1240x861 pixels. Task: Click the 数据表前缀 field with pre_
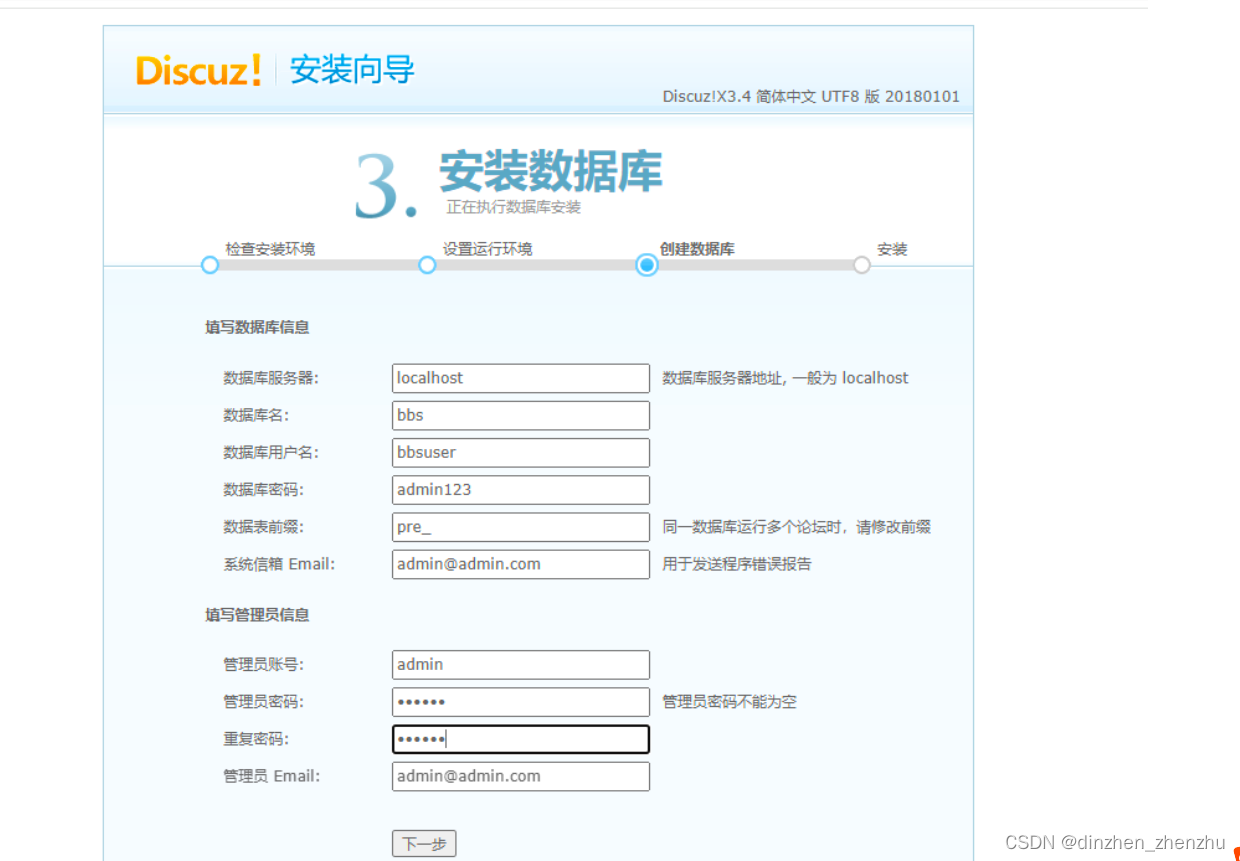pyautogui.click(x=521, y=527)
